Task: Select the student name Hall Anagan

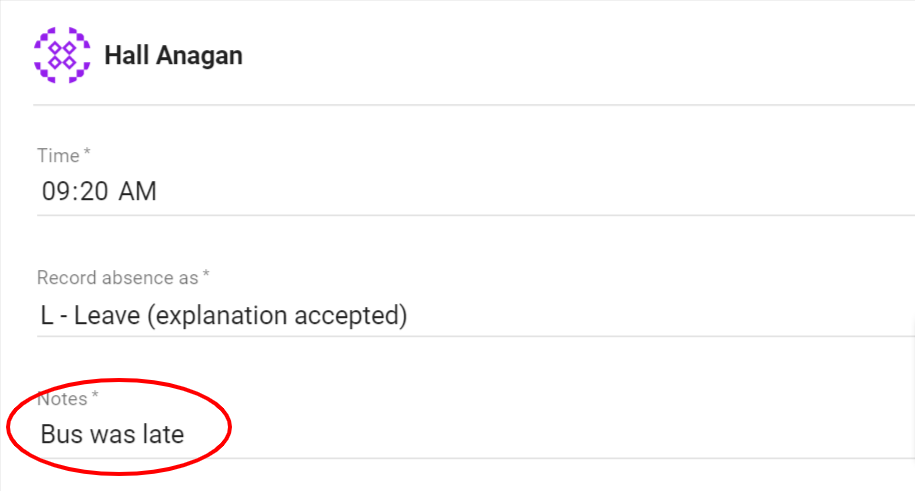Action: point(173,55)
